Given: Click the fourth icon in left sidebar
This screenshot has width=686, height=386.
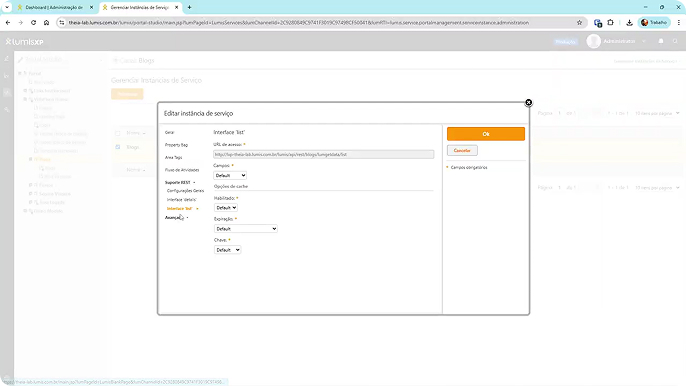Looking at the screenshot, I should 7,109.
